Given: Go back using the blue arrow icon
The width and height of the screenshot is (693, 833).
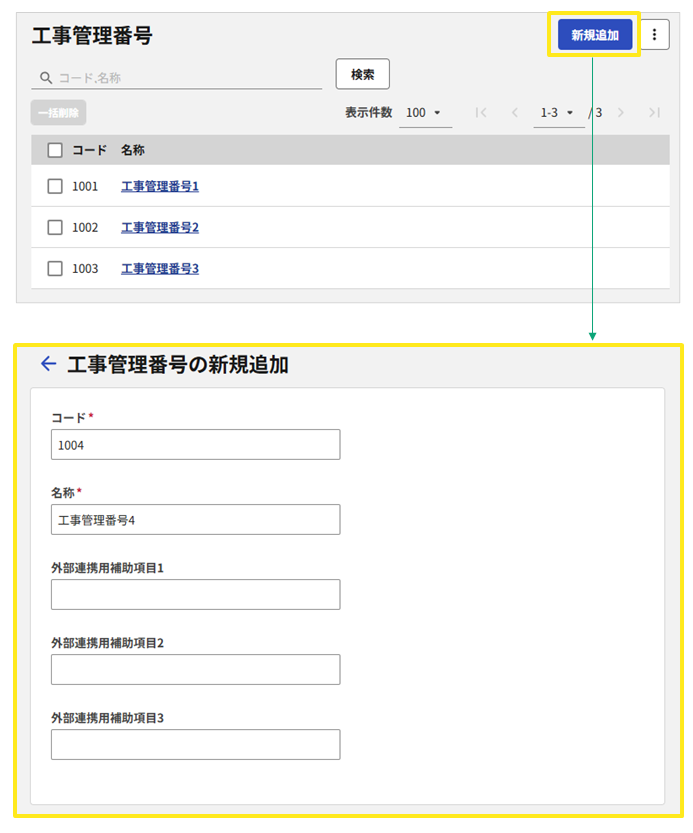Looking at the screenshot, I should point(48,363).
